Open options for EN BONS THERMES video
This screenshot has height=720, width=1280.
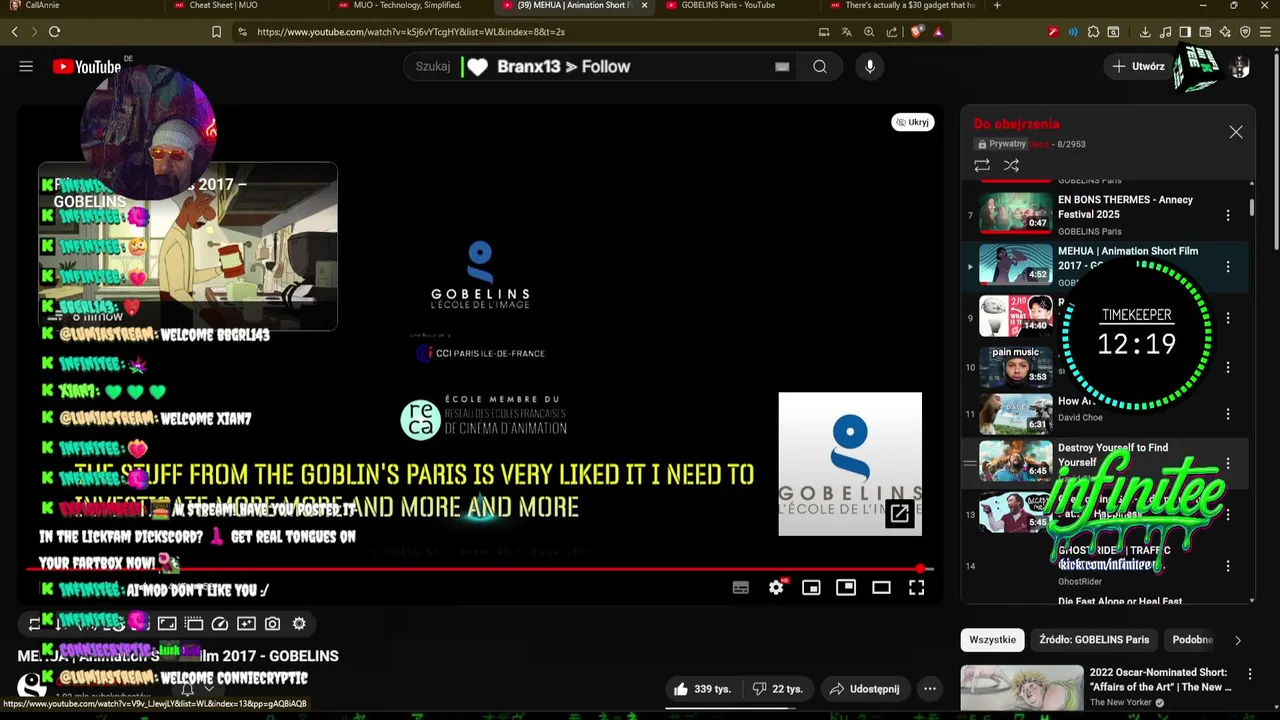click(1228, 215)
